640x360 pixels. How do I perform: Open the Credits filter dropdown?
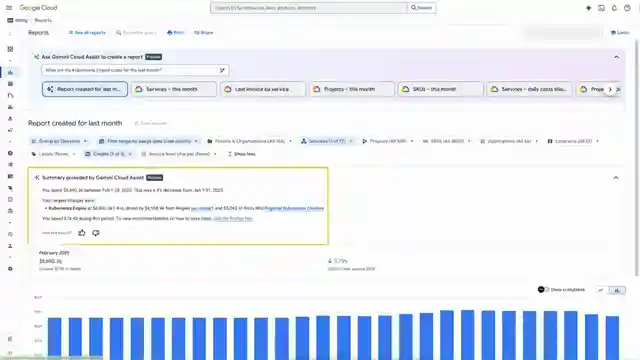[108, 154]
